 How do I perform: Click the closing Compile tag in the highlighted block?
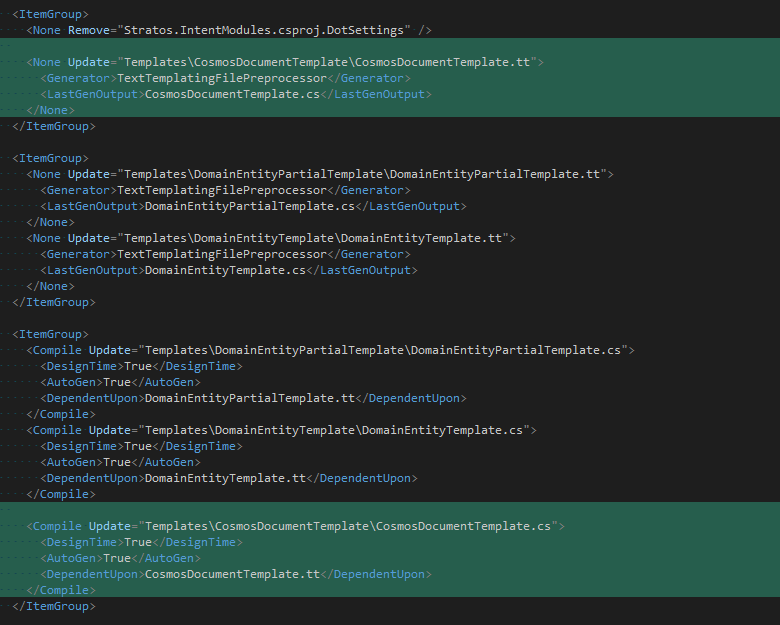61,590
